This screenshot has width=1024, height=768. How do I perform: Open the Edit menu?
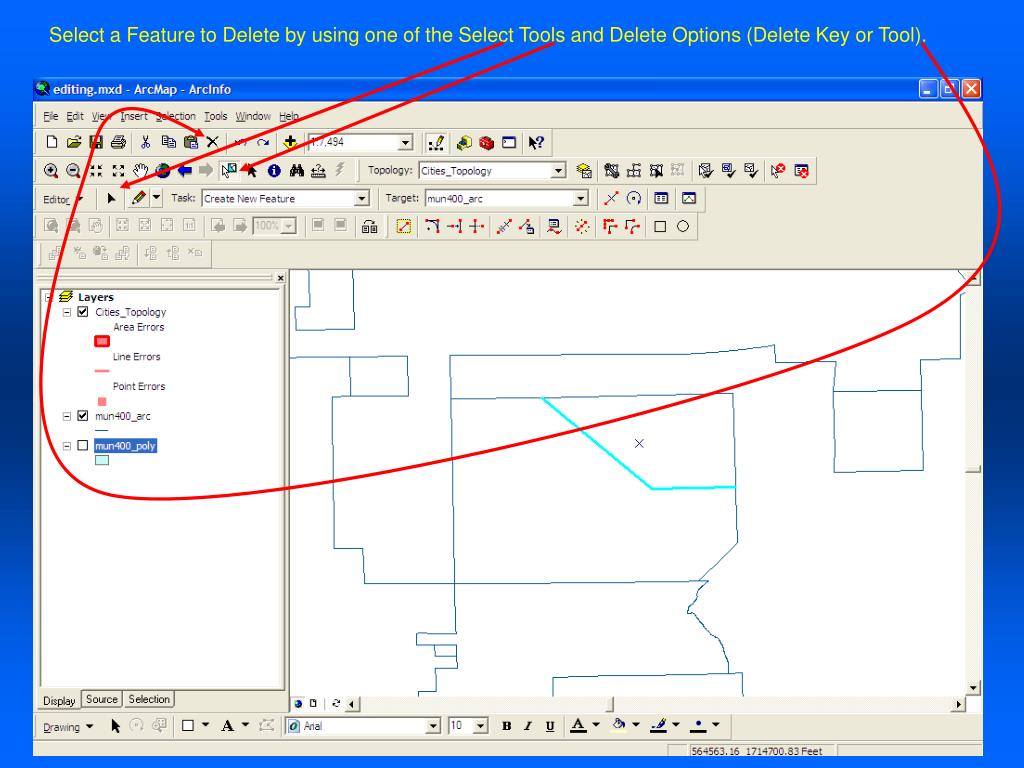point(74,116)
